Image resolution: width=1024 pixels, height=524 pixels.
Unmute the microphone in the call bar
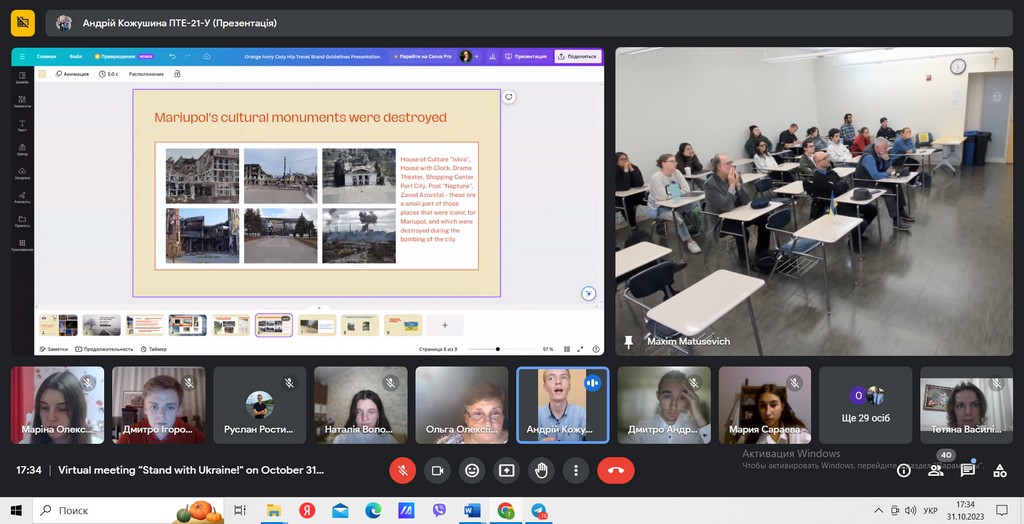point(402,470)
